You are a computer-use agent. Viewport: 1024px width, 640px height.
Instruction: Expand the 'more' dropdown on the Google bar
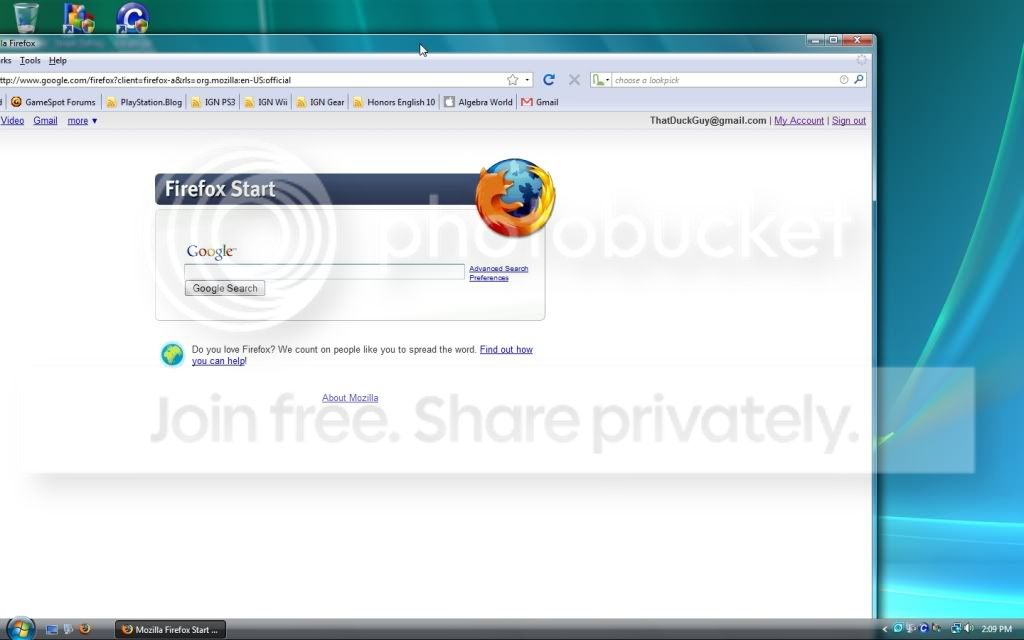point(82,120)
